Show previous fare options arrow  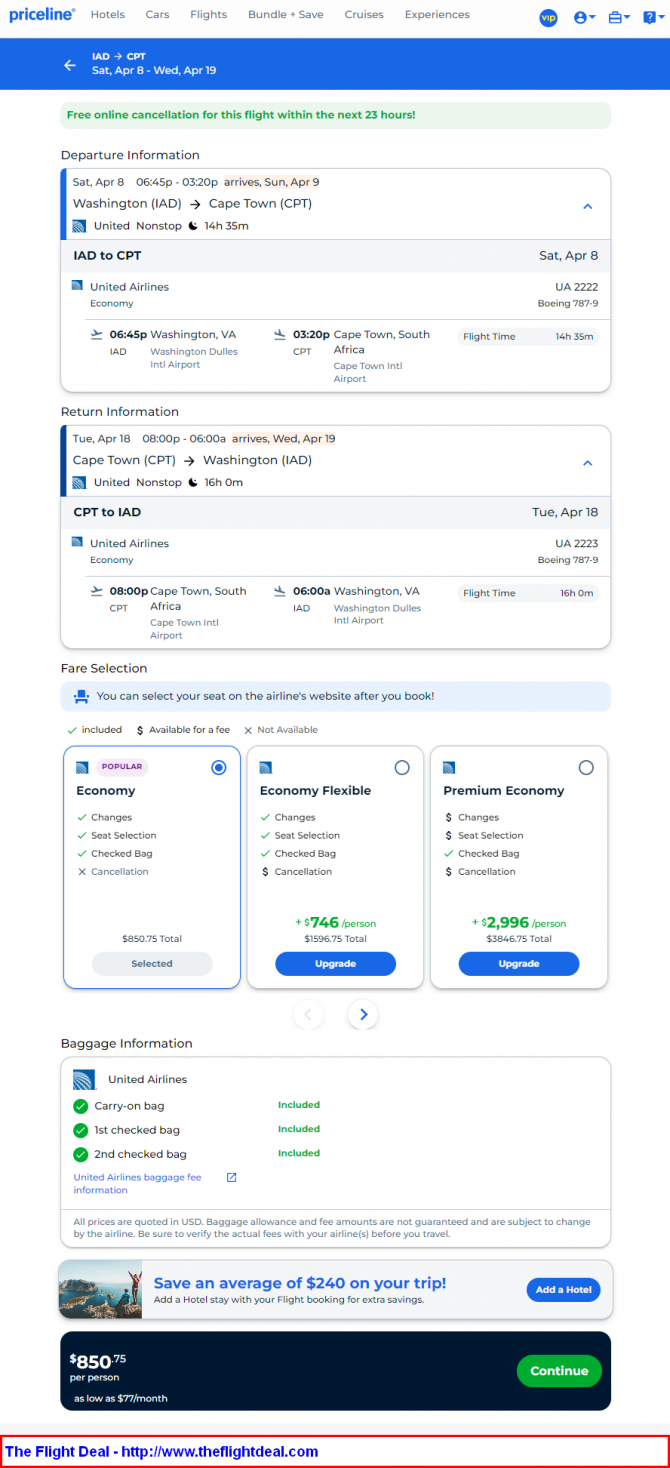coord(308,1015)
